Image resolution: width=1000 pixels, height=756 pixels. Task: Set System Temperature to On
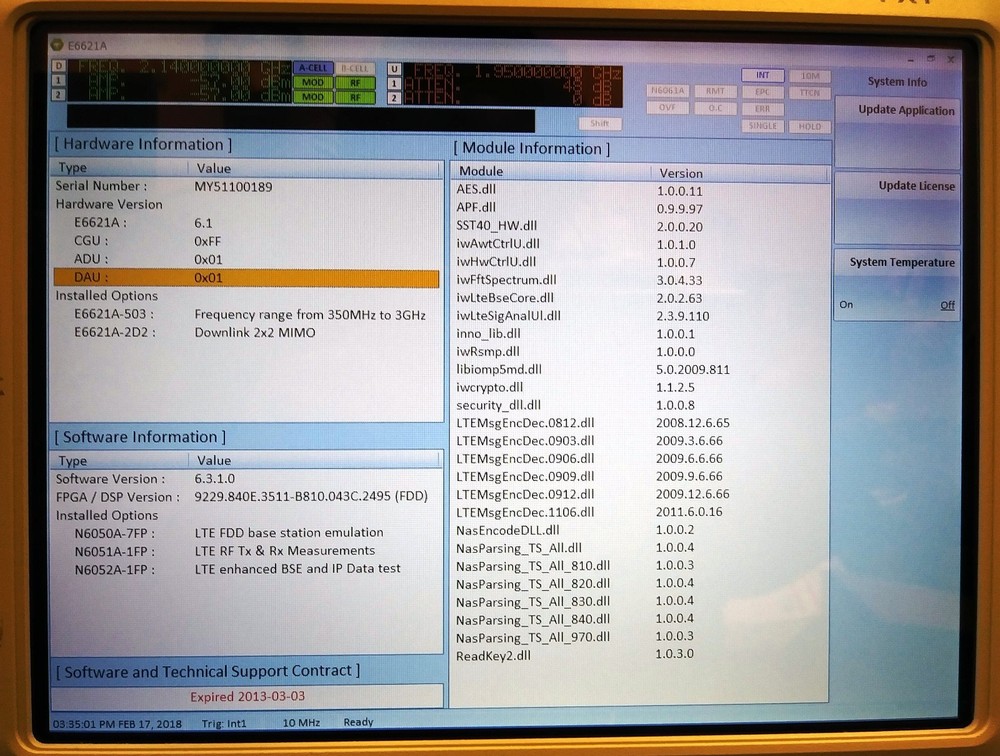point(846,304)
